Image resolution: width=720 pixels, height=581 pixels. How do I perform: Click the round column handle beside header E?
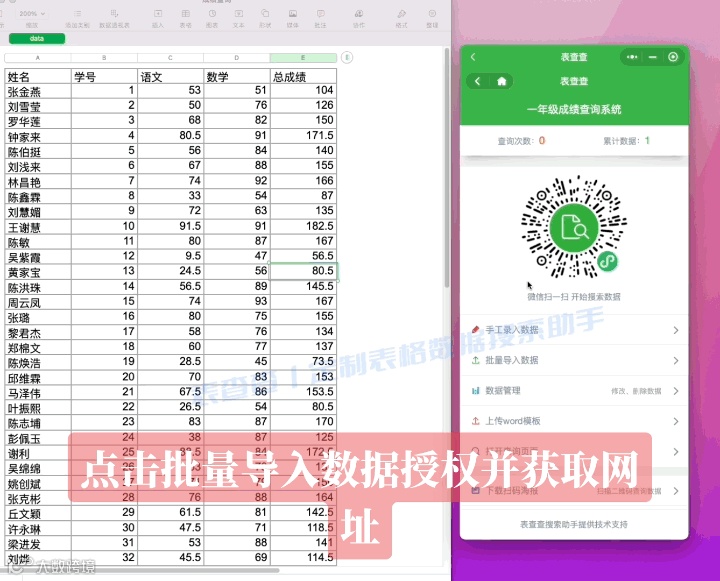[x=347, y=58]
